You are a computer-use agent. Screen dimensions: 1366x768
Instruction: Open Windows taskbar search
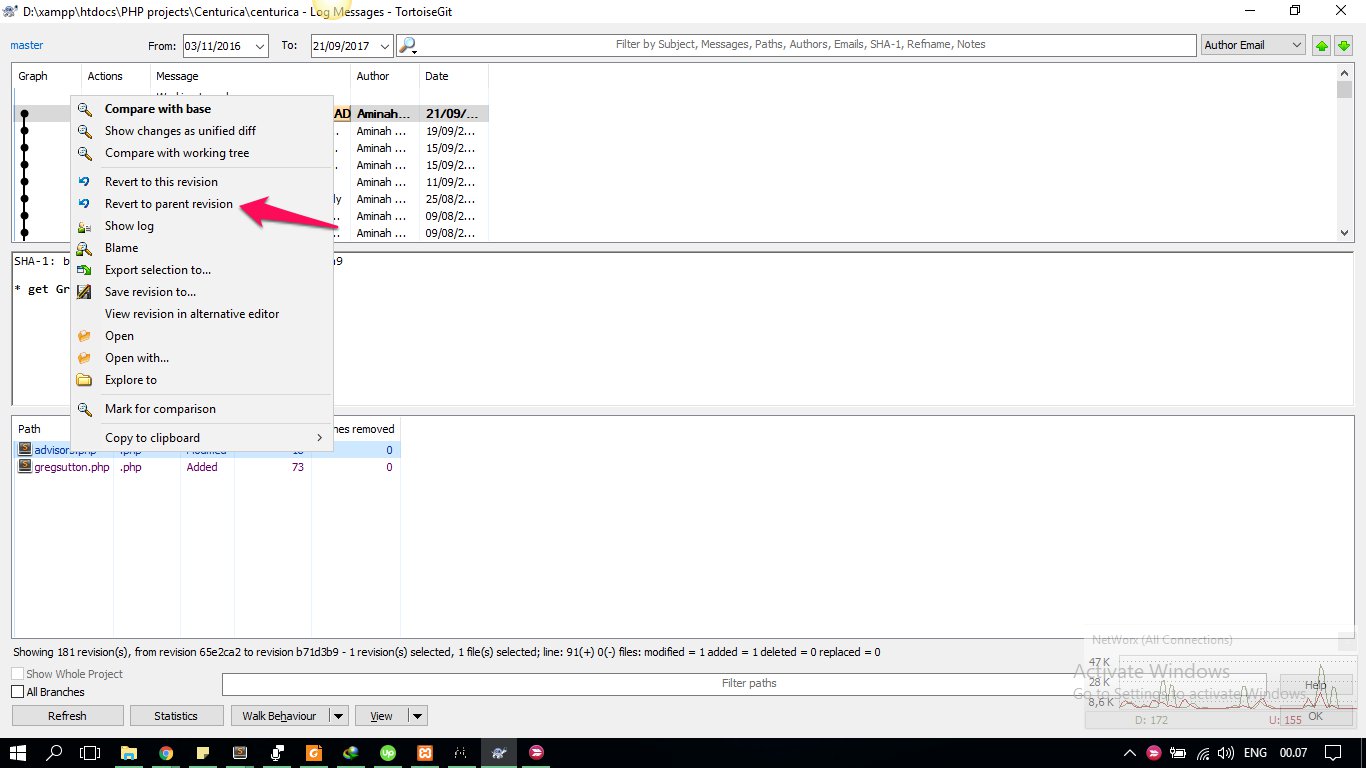pos(55,752)
